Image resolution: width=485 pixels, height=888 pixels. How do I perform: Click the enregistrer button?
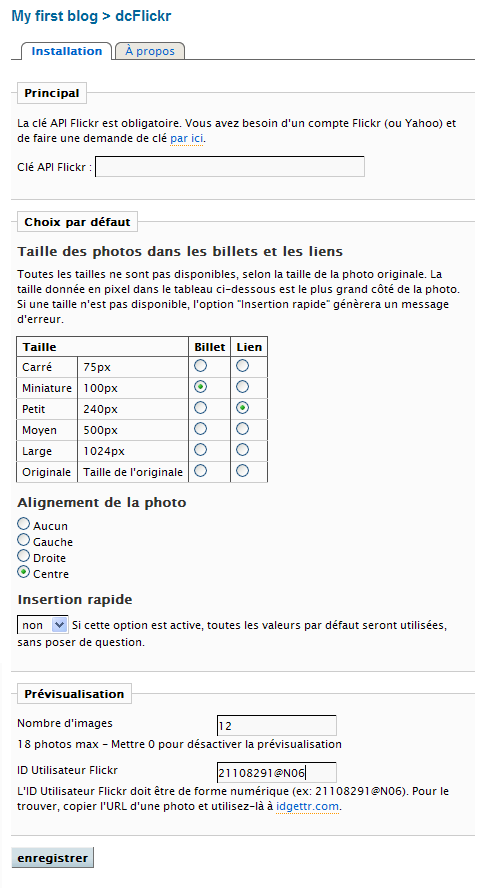[x=53, y=857]
